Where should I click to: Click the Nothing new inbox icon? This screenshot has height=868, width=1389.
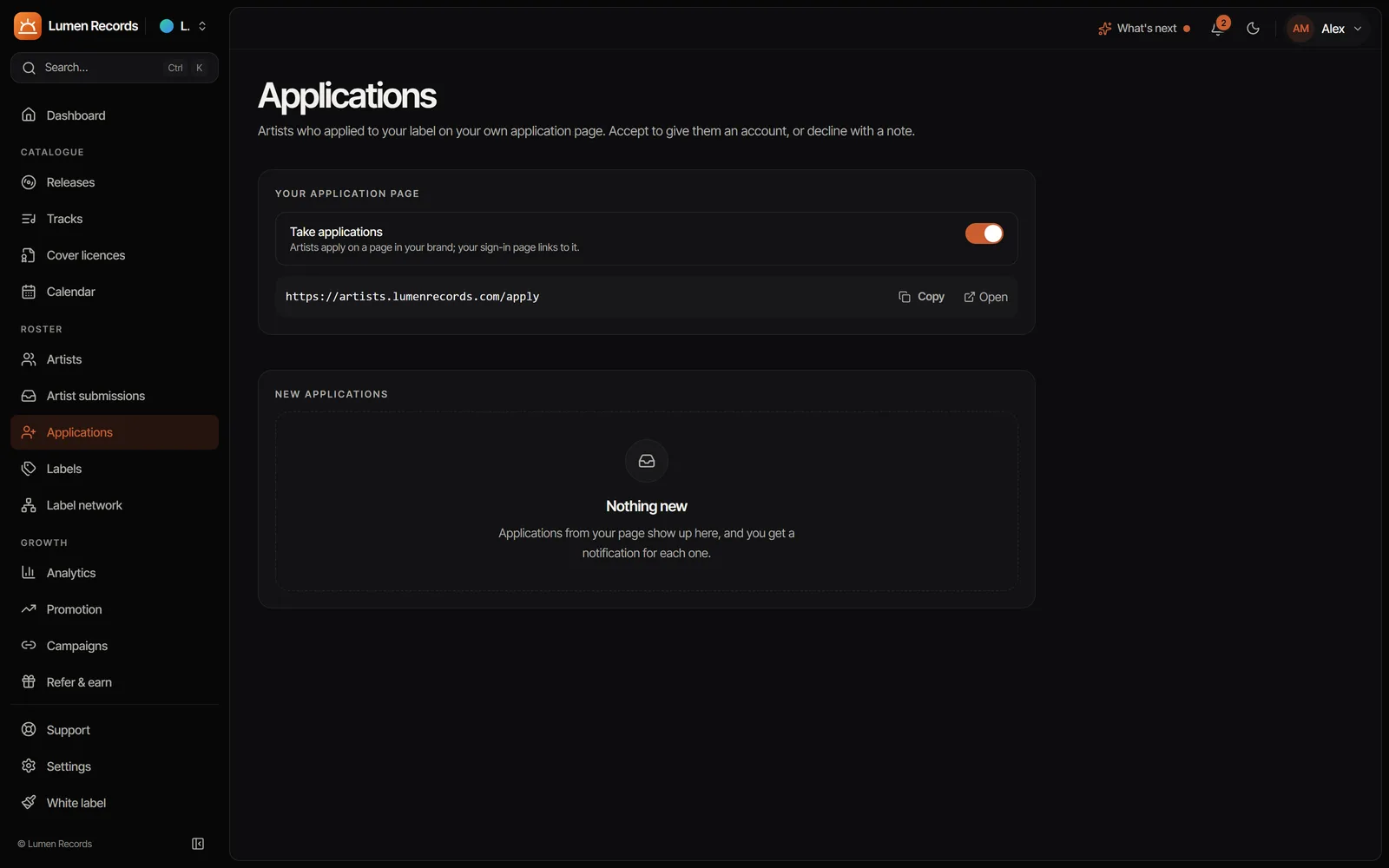(x=647, y=461)
